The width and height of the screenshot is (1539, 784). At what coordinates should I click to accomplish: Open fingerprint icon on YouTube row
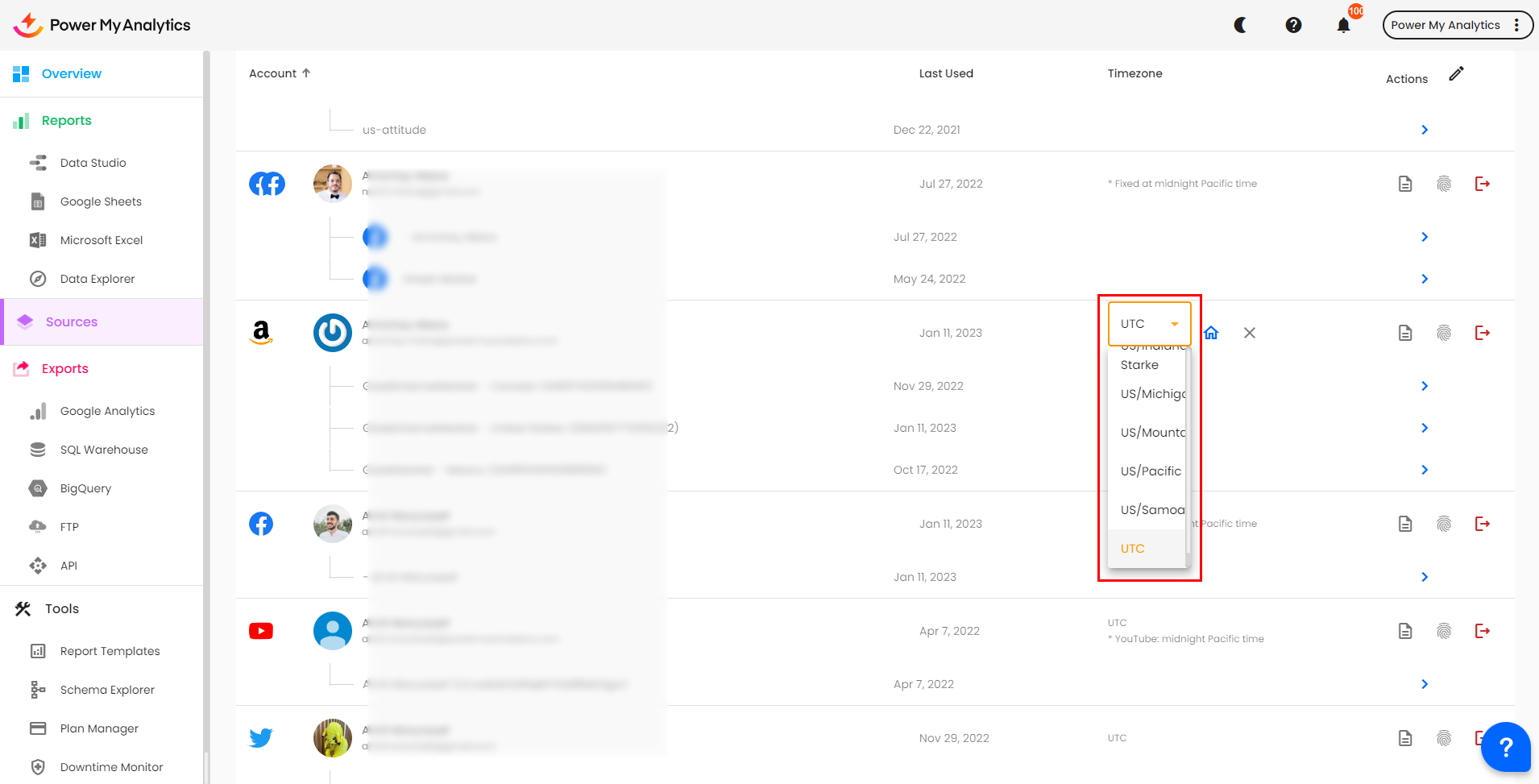(1443, 631)
